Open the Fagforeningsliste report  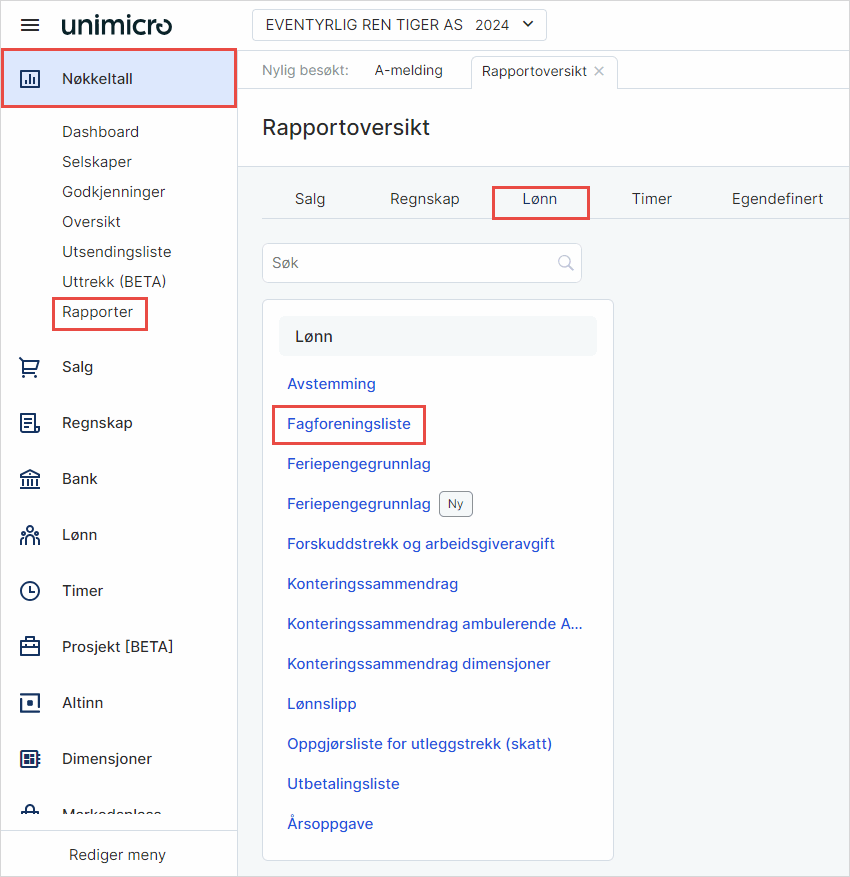point(348,424)
